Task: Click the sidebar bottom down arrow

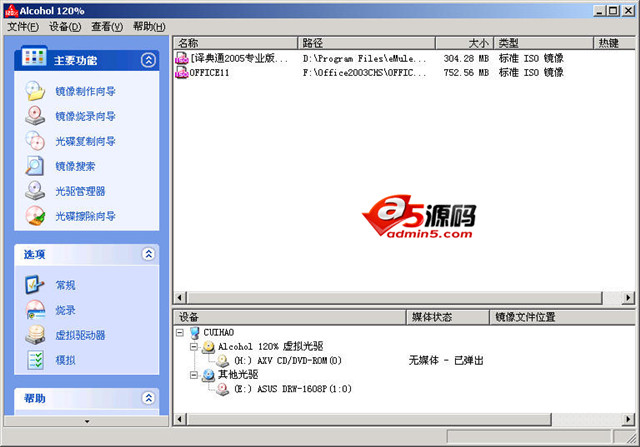Action: pyautogui.click(x=87, y=421)
